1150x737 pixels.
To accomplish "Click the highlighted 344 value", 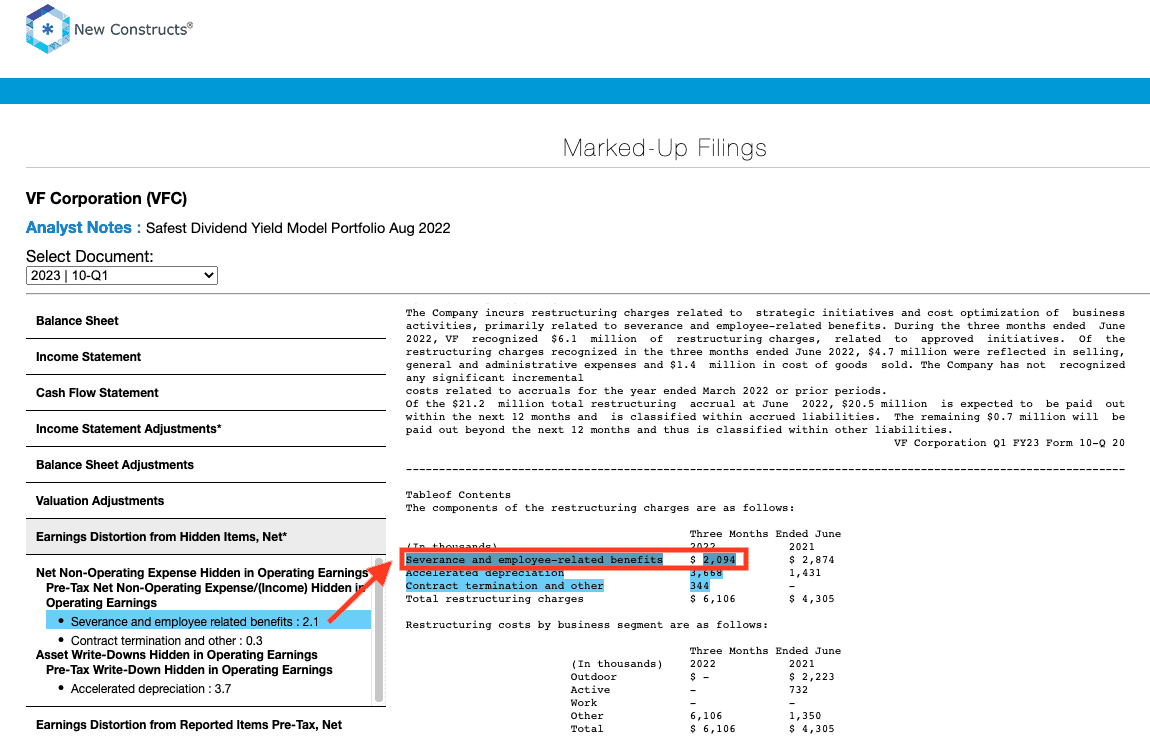I will tap(700, 586).
